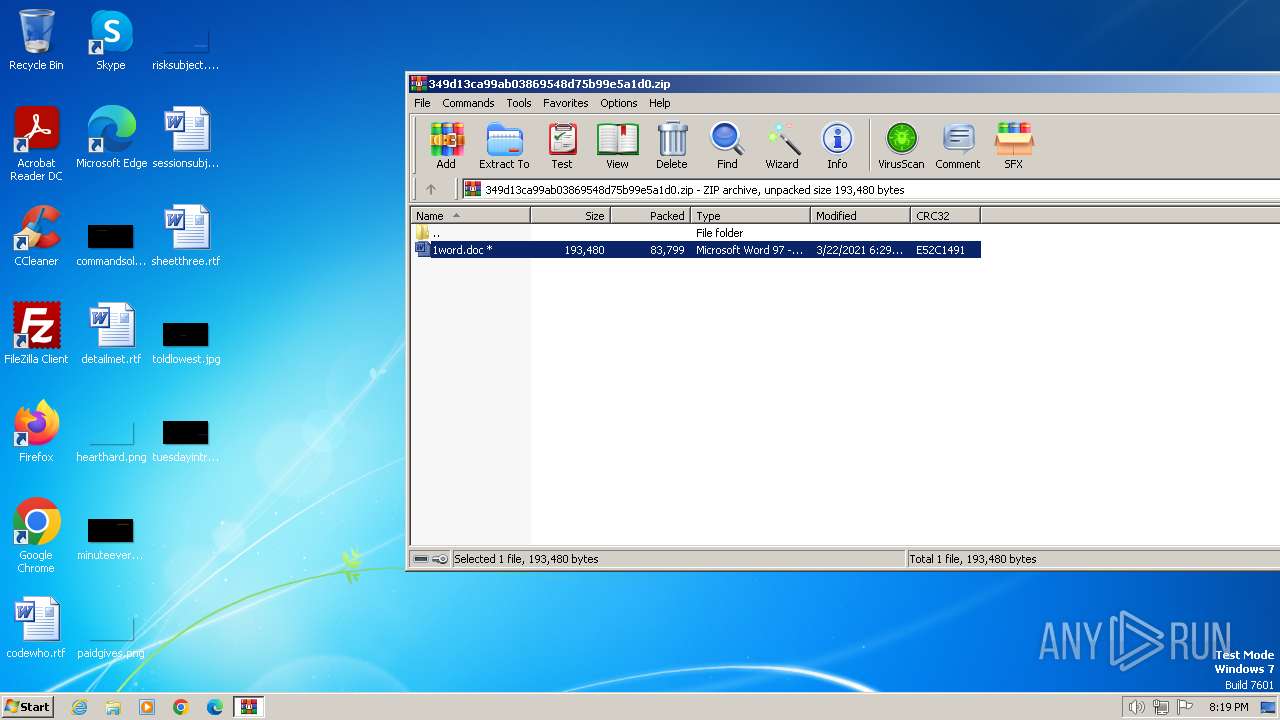Click the Extract To toolbar icon
The image size is (1280, 720).
(x=504, y=146)
